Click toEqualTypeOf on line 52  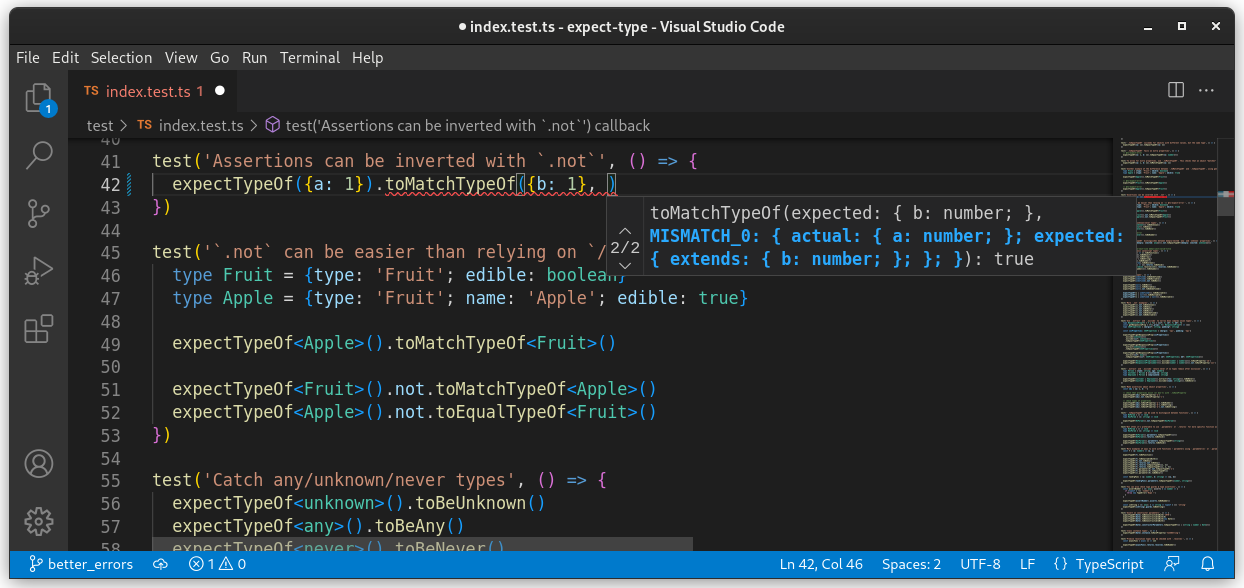click(x=500, y=412)
